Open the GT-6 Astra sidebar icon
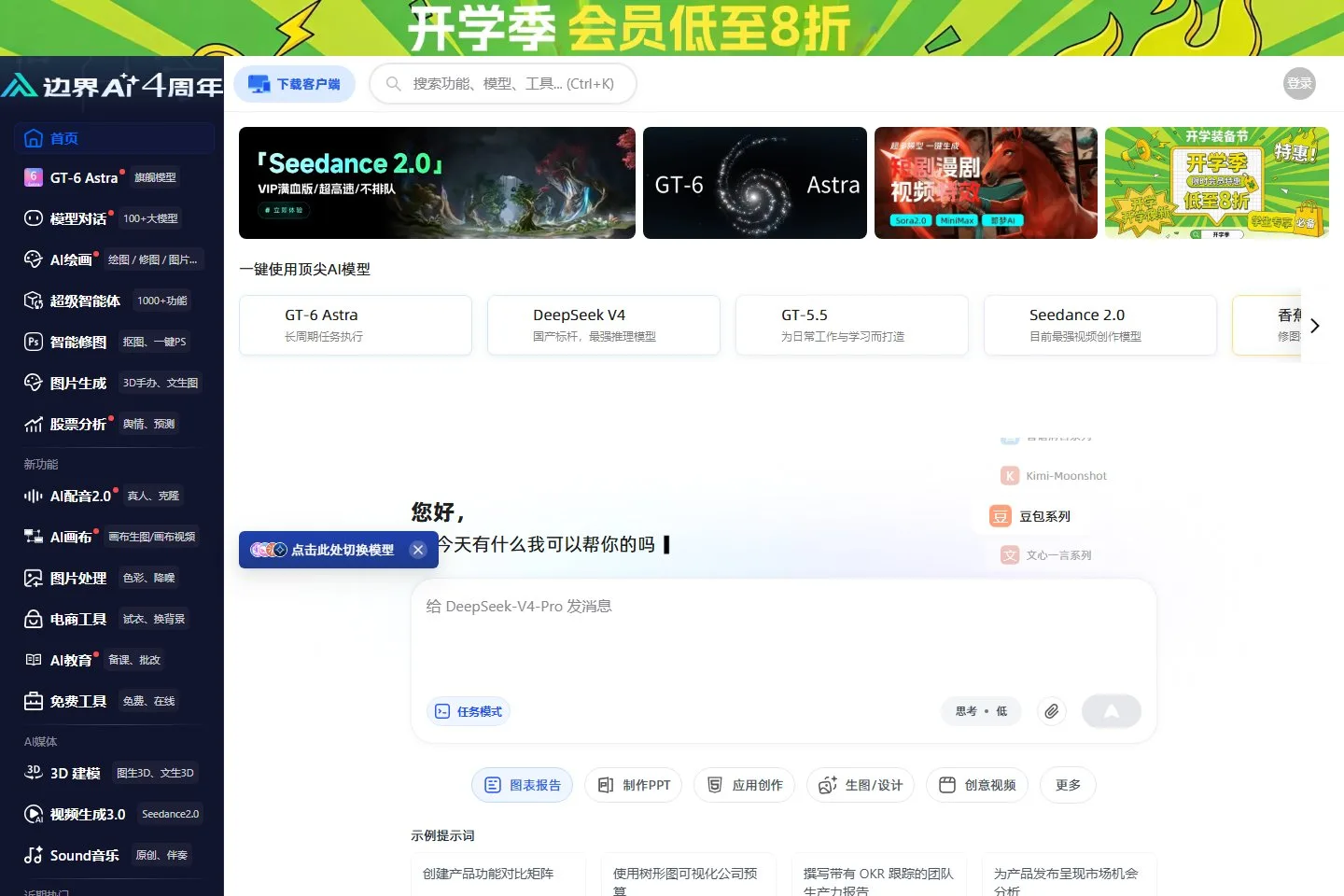 (x=34, y=177)
